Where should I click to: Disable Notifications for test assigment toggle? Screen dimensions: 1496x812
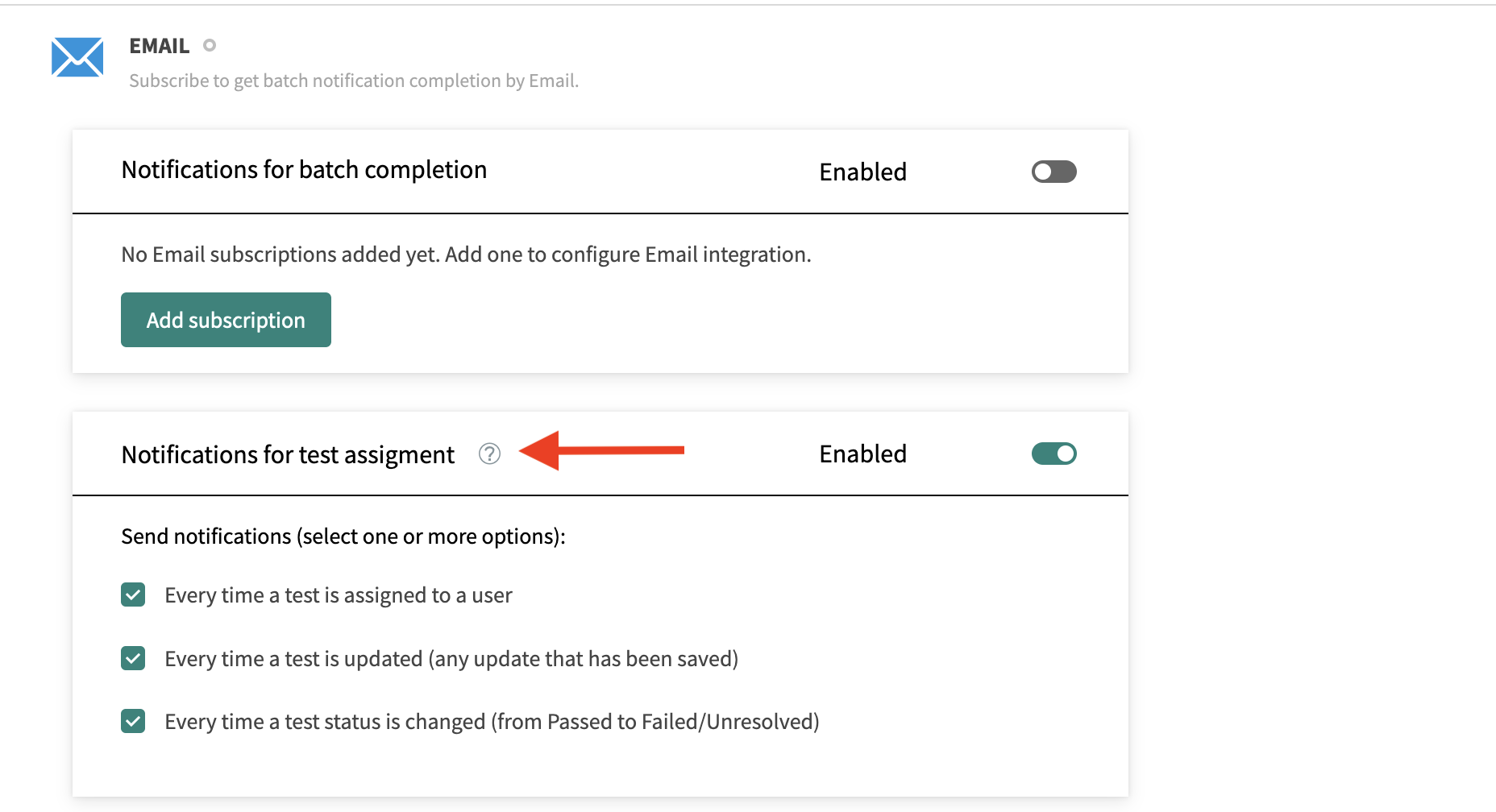[x=1053, y=454]
